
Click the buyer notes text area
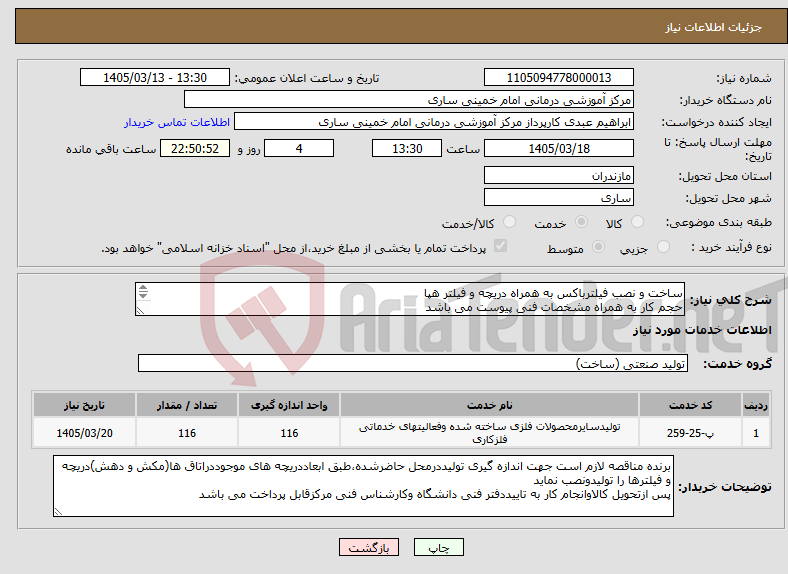[363, 486]
